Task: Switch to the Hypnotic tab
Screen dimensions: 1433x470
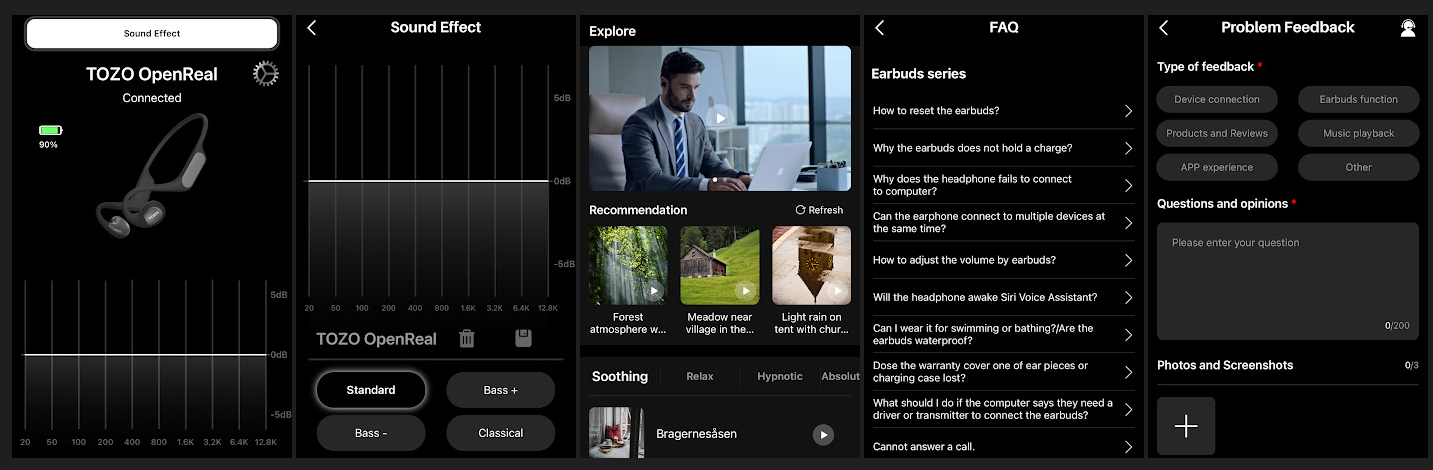Action: coord(780,376)
